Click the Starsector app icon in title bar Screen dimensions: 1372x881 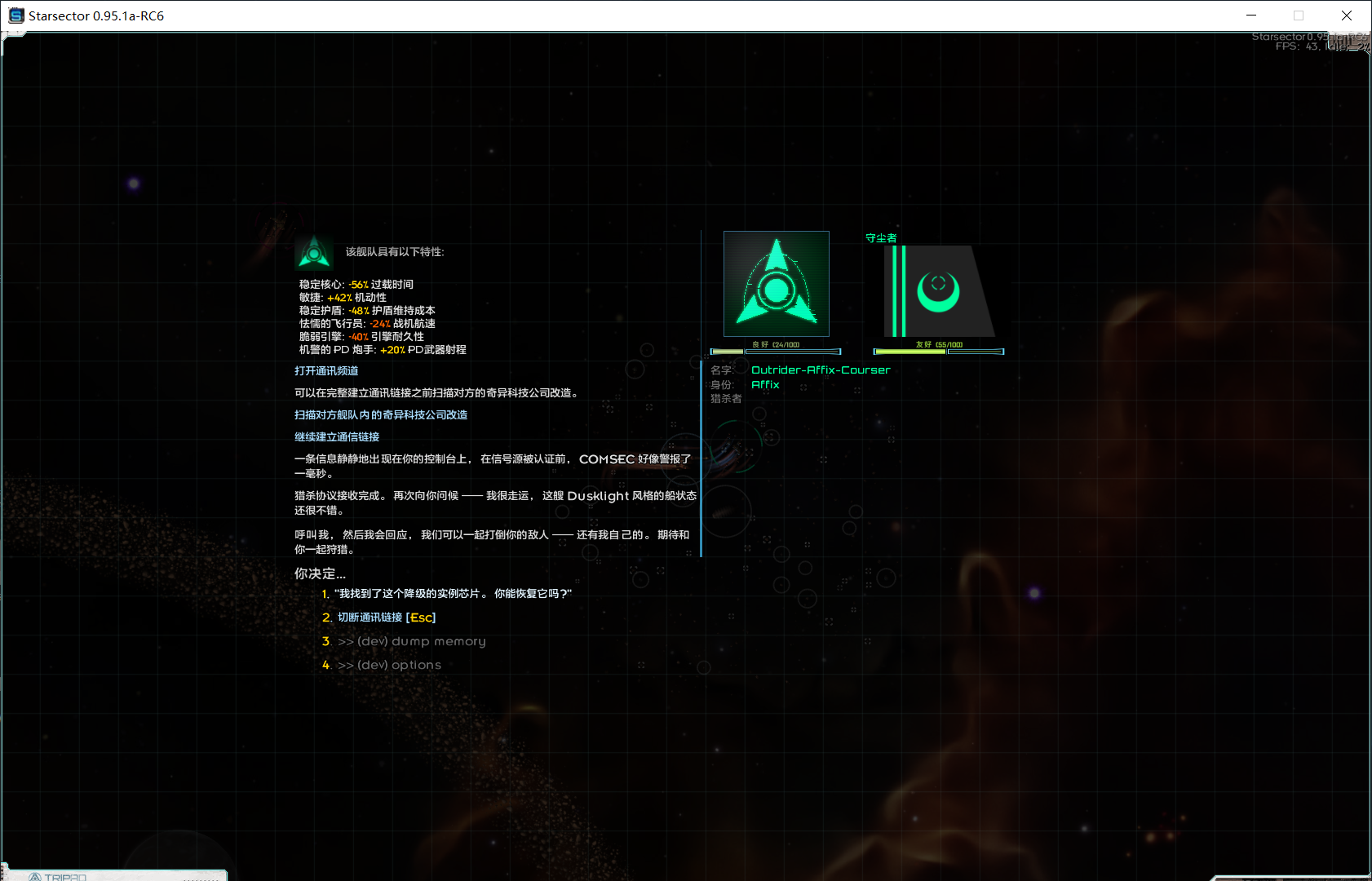[15, 15]
